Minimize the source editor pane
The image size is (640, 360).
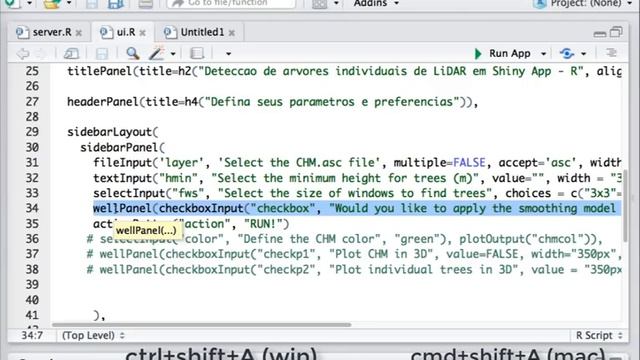[x=600, y=33]
